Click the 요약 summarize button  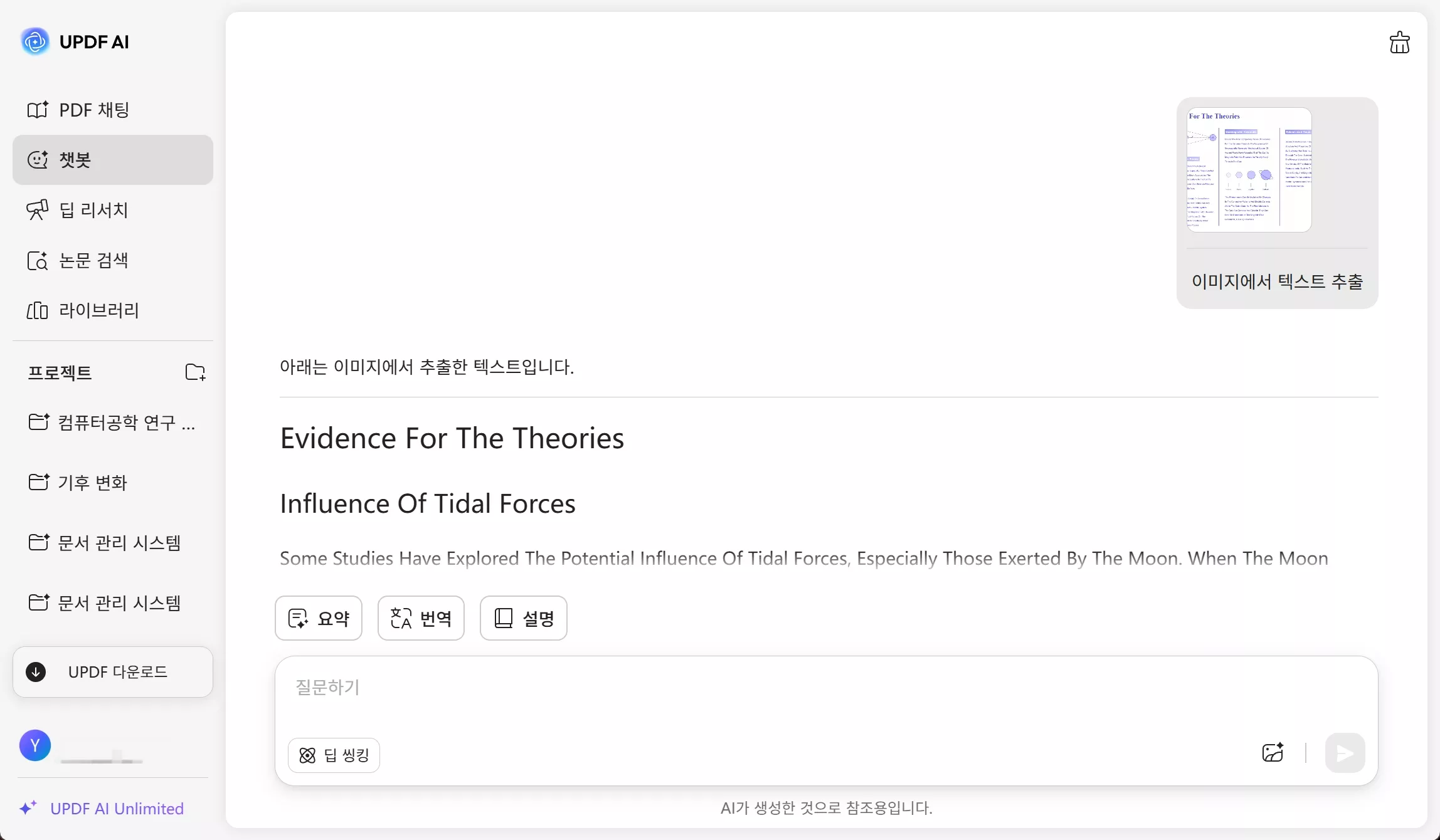(319, 618)
